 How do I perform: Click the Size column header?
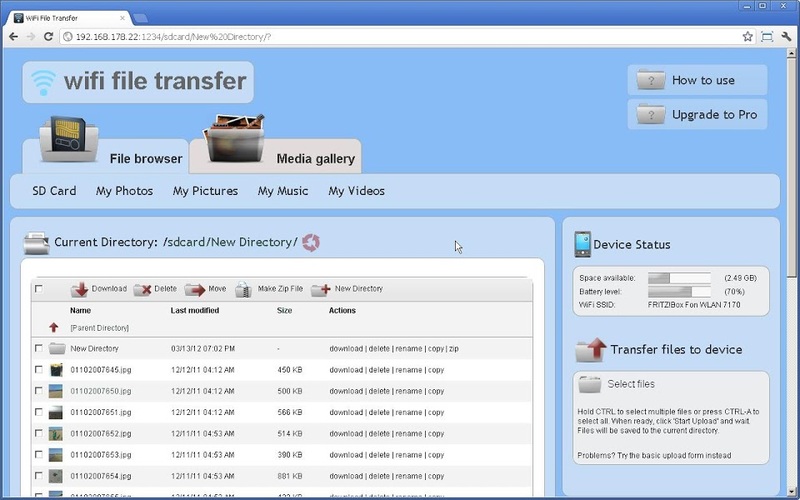(x=284, y=310)
